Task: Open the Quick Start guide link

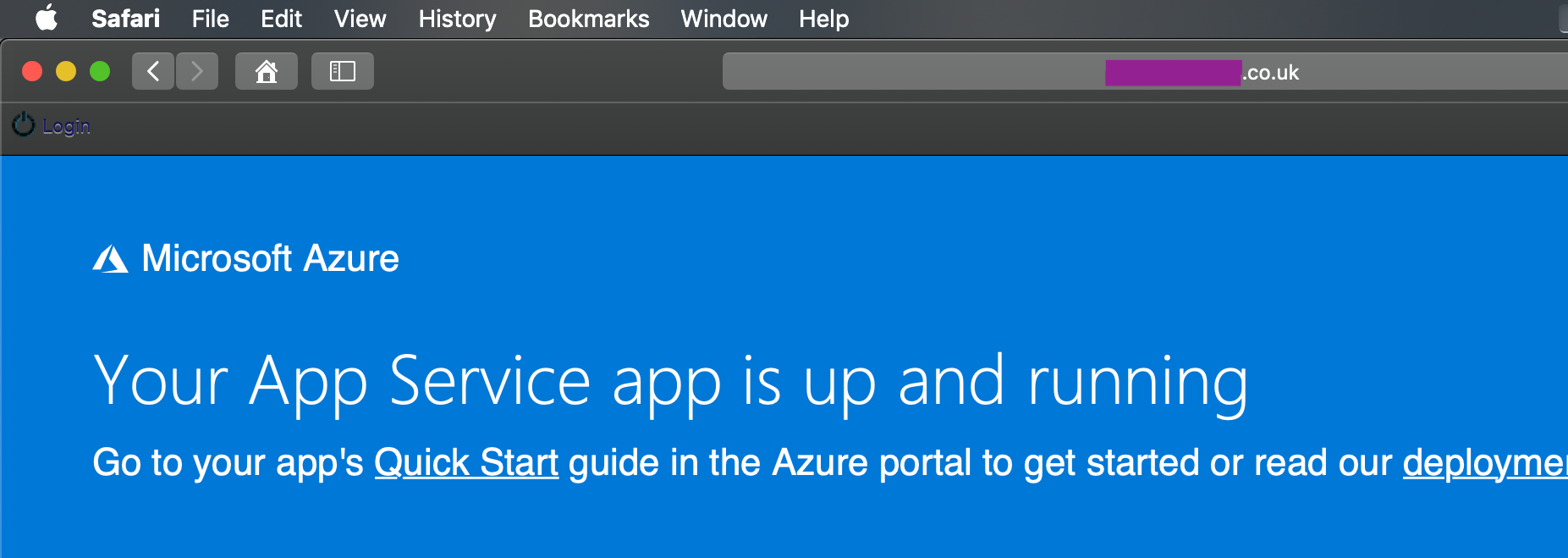Action: coord(466,462)
